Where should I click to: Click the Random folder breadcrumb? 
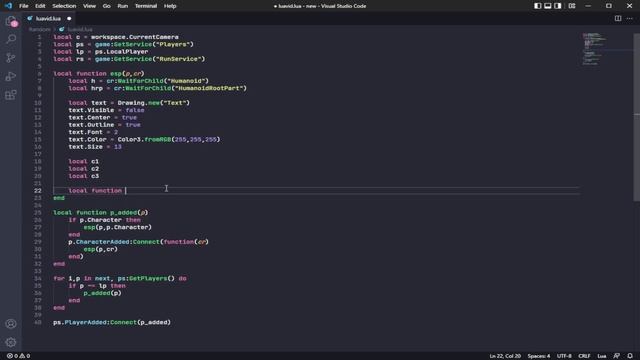[x=40, y=29]
